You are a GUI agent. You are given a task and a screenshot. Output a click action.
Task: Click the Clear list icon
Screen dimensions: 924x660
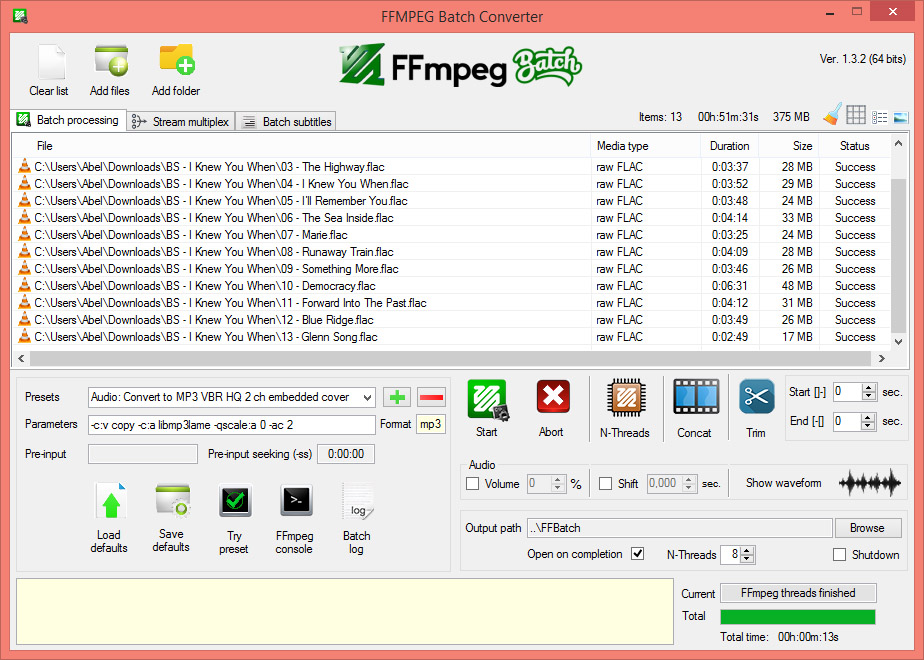[51, 62]
